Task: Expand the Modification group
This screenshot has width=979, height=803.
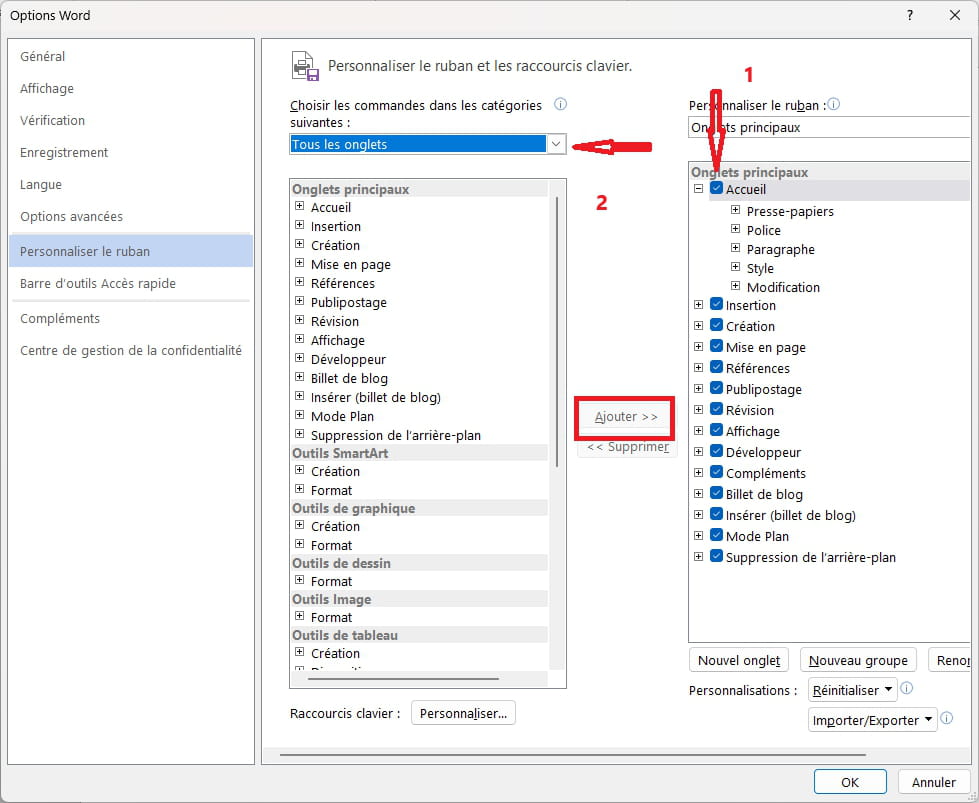Action: click(x=735, y=286)
